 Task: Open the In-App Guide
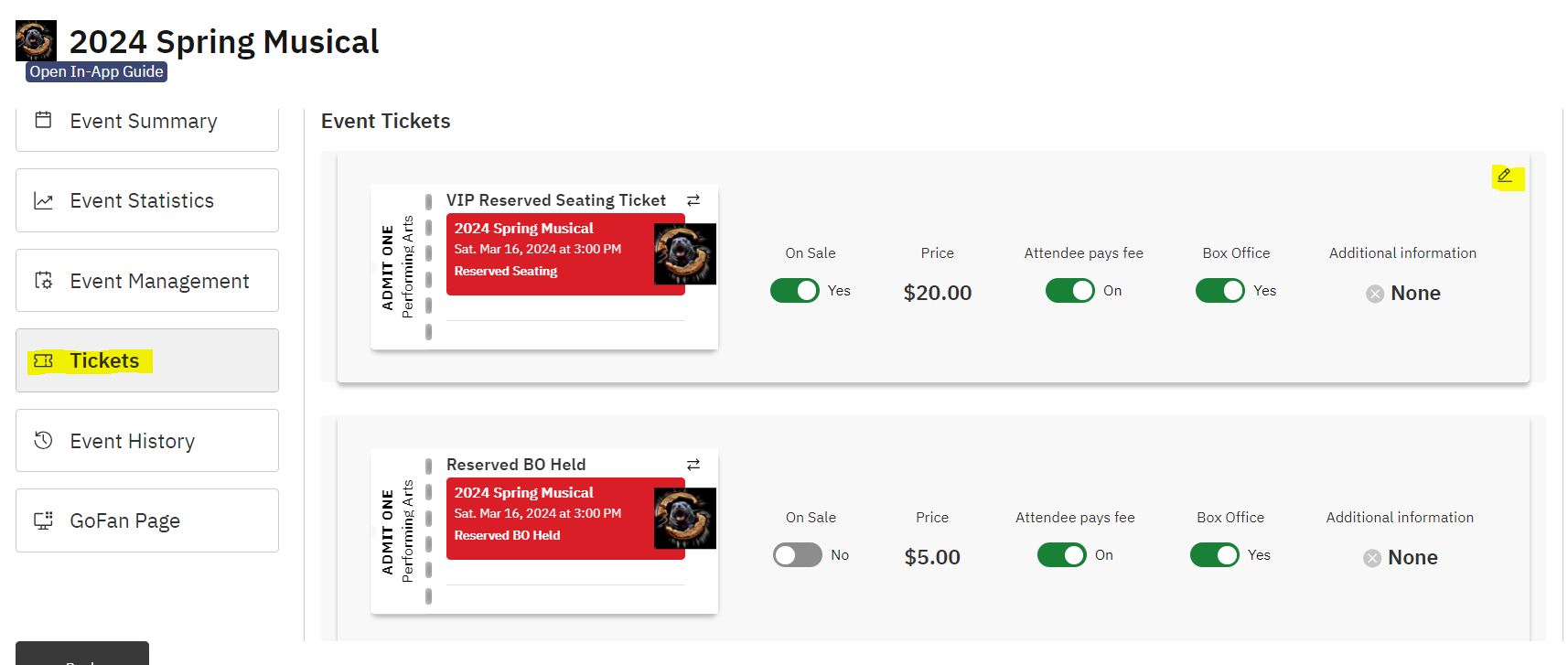(95, 70)
